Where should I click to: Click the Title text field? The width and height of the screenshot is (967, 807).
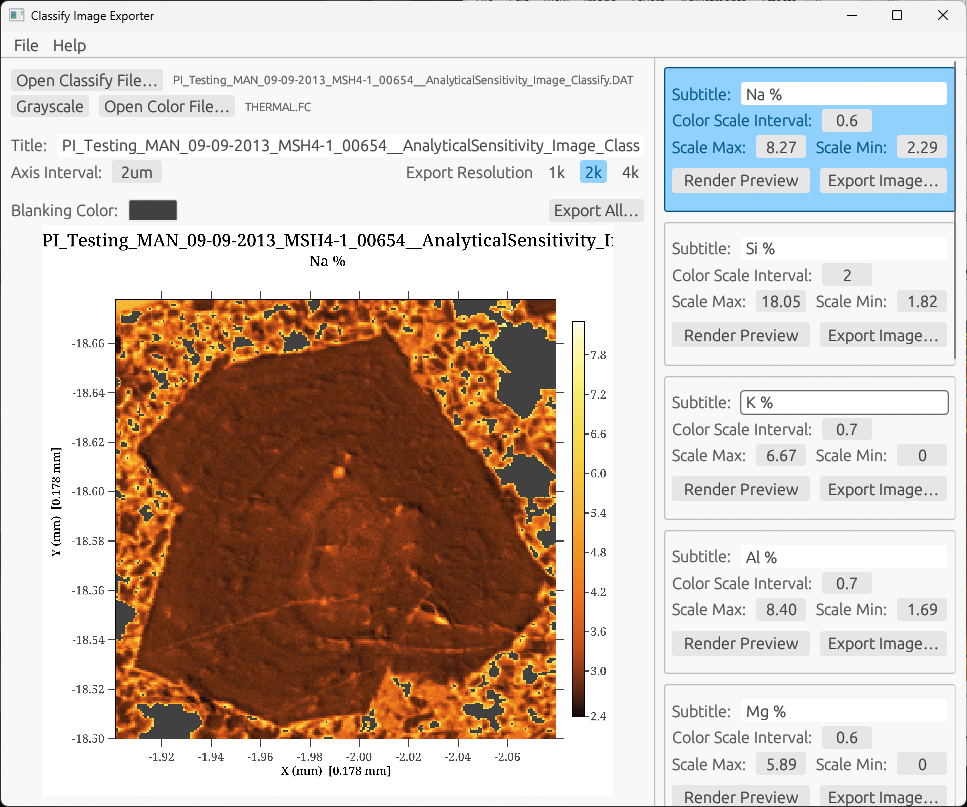tap(350, 146)
